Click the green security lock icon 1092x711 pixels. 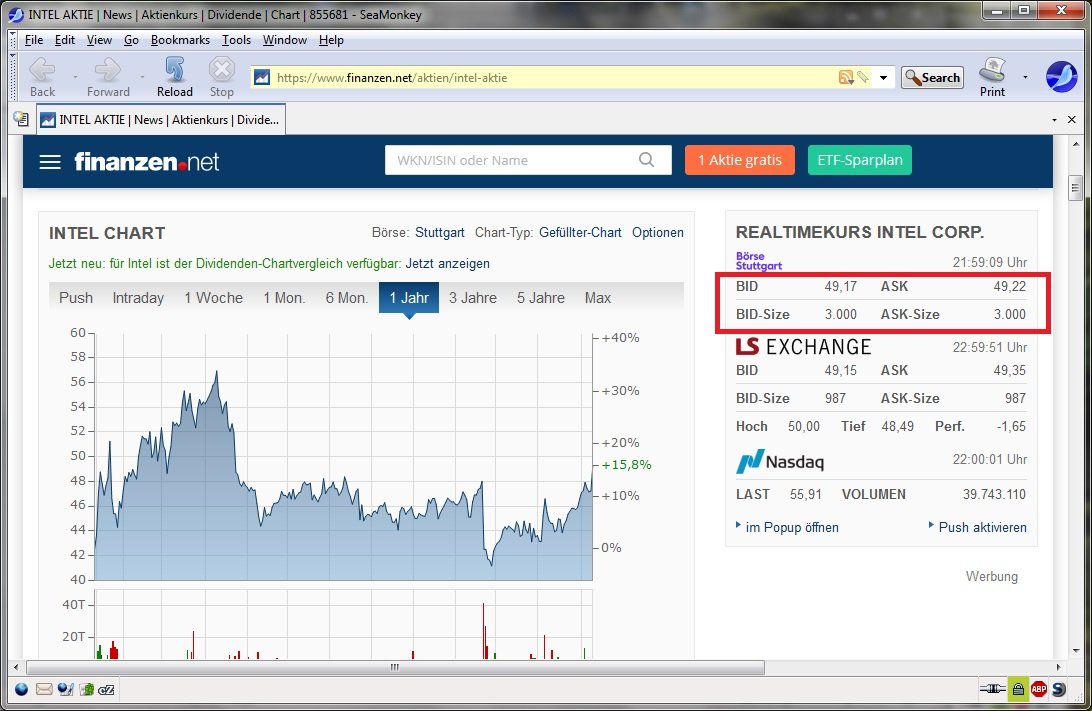point(1018,689)
